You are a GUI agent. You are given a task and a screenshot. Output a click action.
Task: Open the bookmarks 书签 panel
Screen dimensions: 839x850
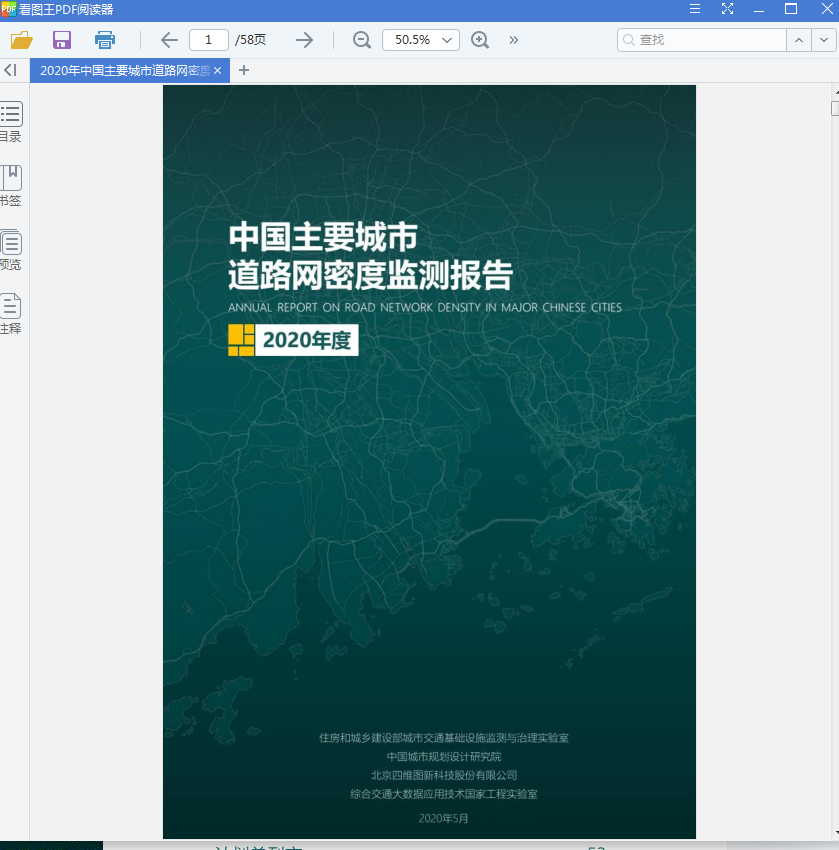pyautogui.click(x=10, y=185)
